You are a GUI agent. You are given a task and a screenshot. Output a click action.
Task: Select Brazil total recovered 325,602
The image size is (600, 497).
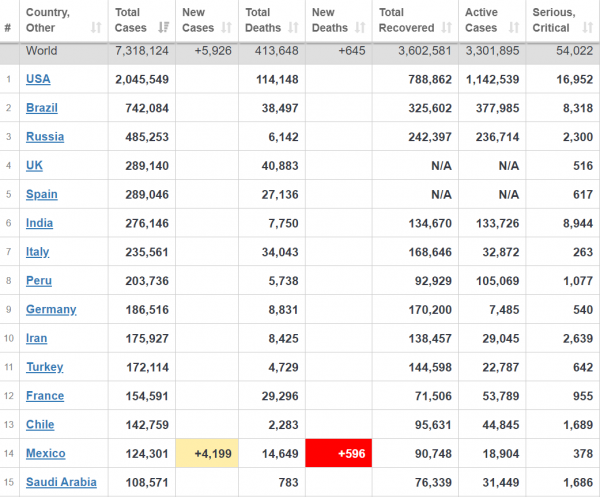coord(430,108)
